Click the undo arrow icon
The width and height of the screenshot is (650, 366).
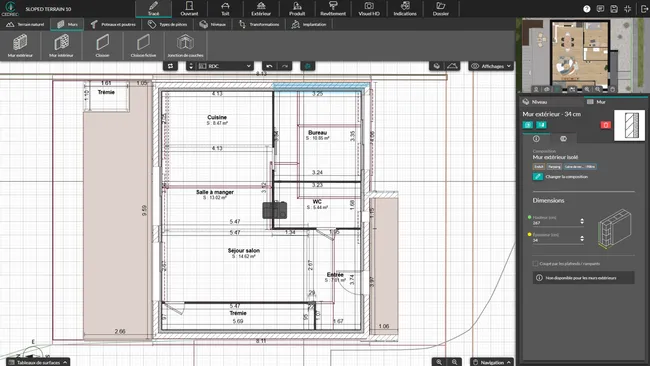269,66
